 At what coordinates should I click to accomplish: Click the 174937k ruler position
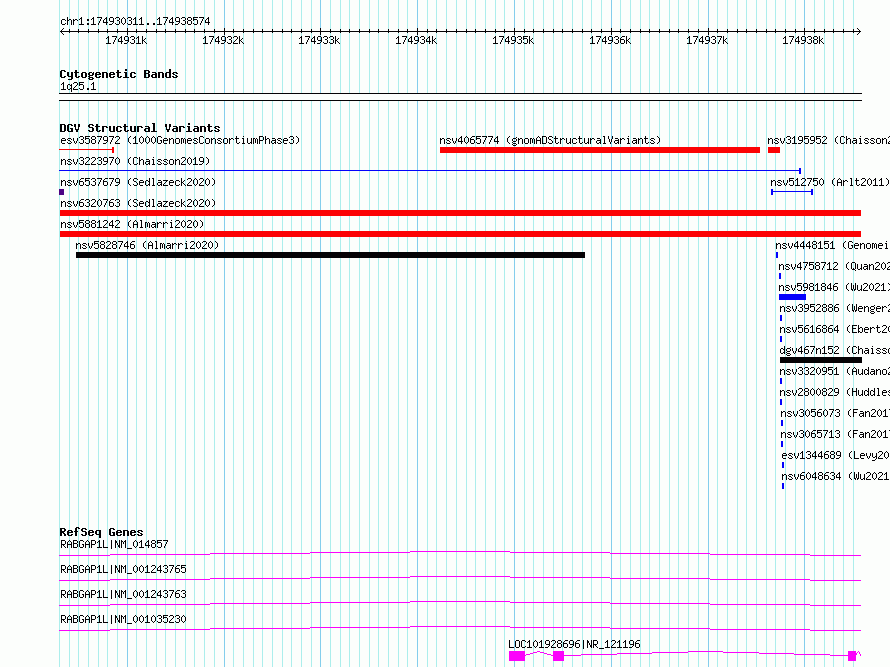point(707,40)
